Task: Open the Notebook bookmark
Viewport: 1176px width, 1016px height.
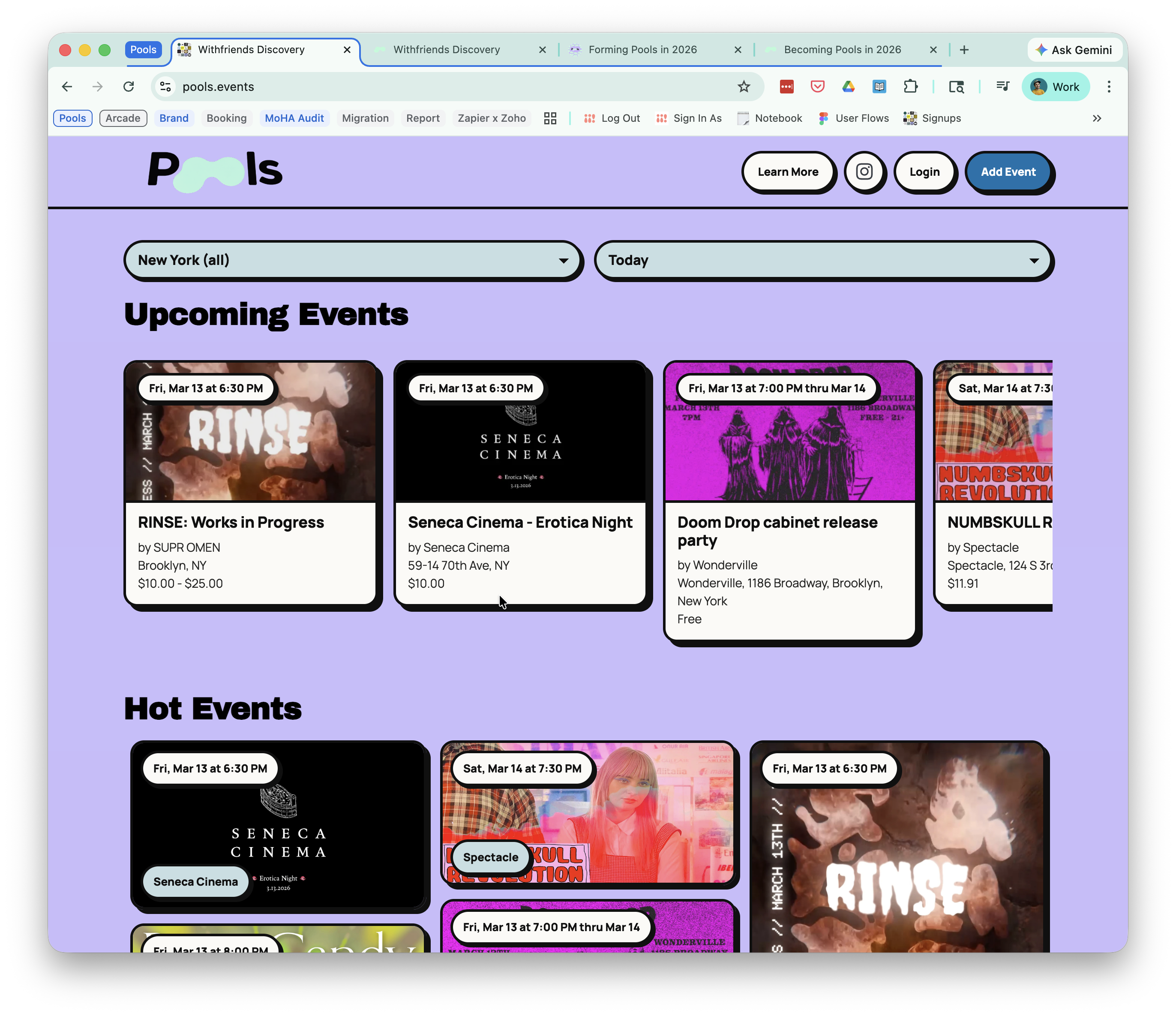Action: click(x=770, y=118)
